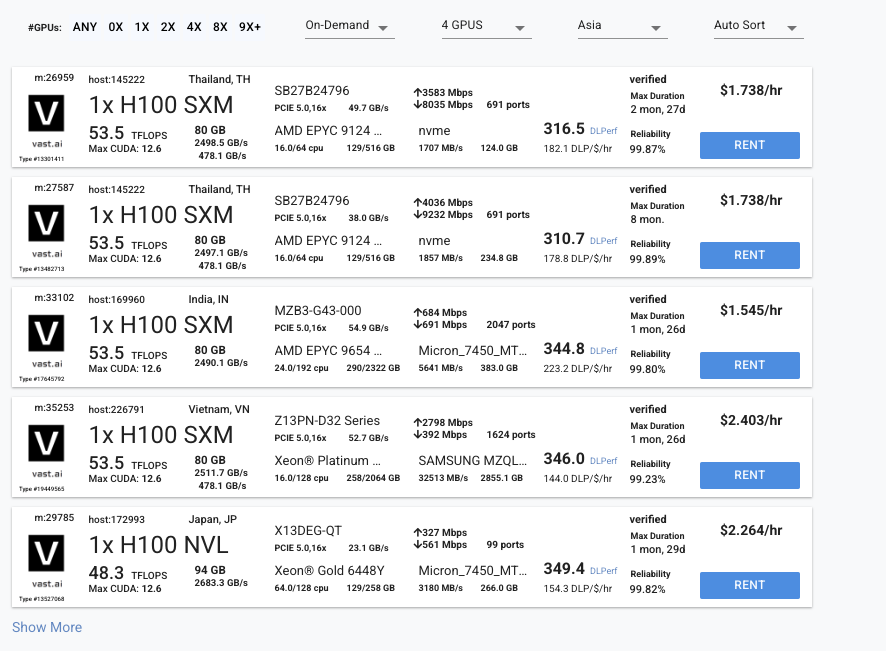Select the 9X+ GPU count option
This screenshot has height=651, width=886.
[250, 27]
